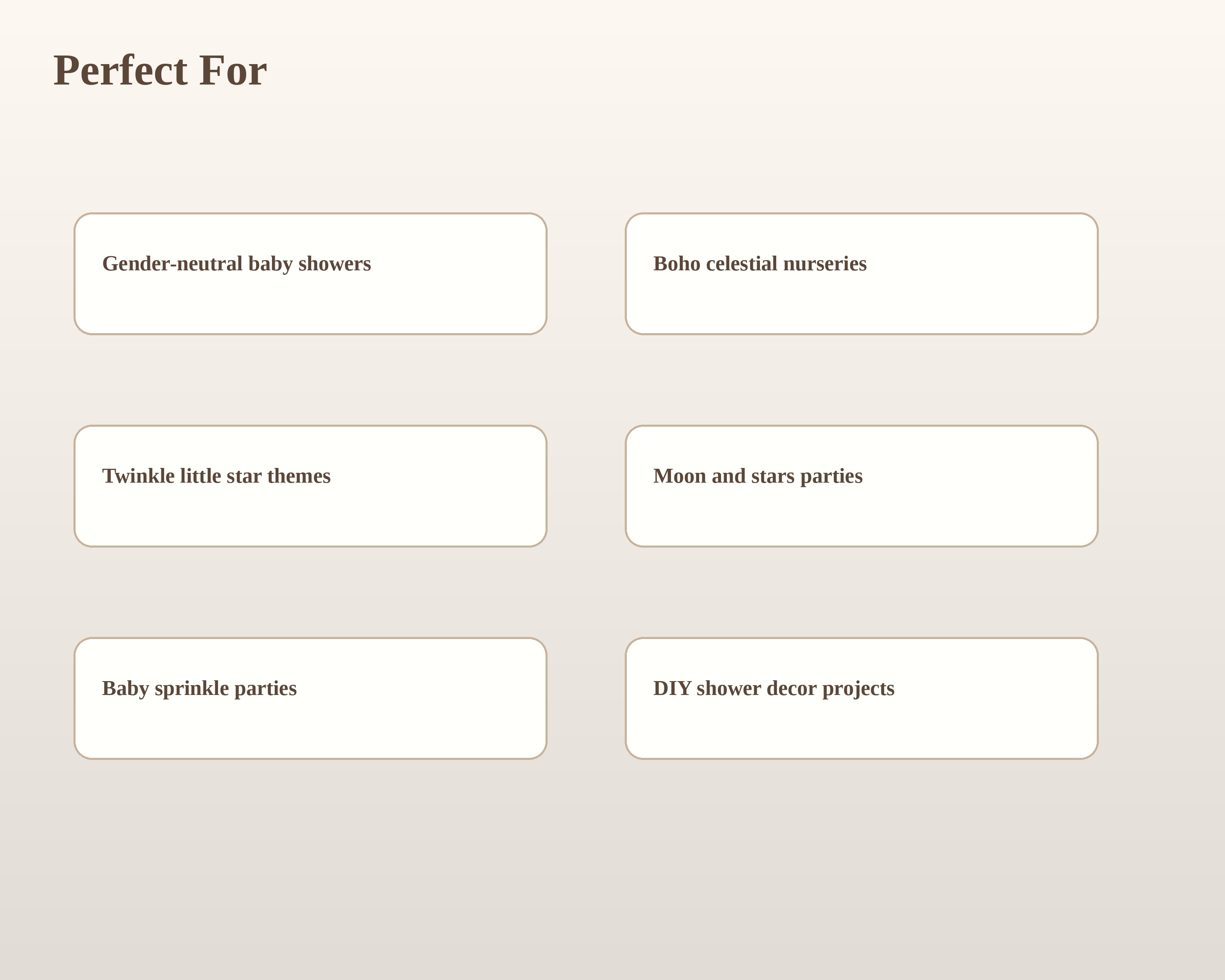Click the text DIY shower decor projects
Screen dimensions: 1225x980
click(x=774, y=688)
